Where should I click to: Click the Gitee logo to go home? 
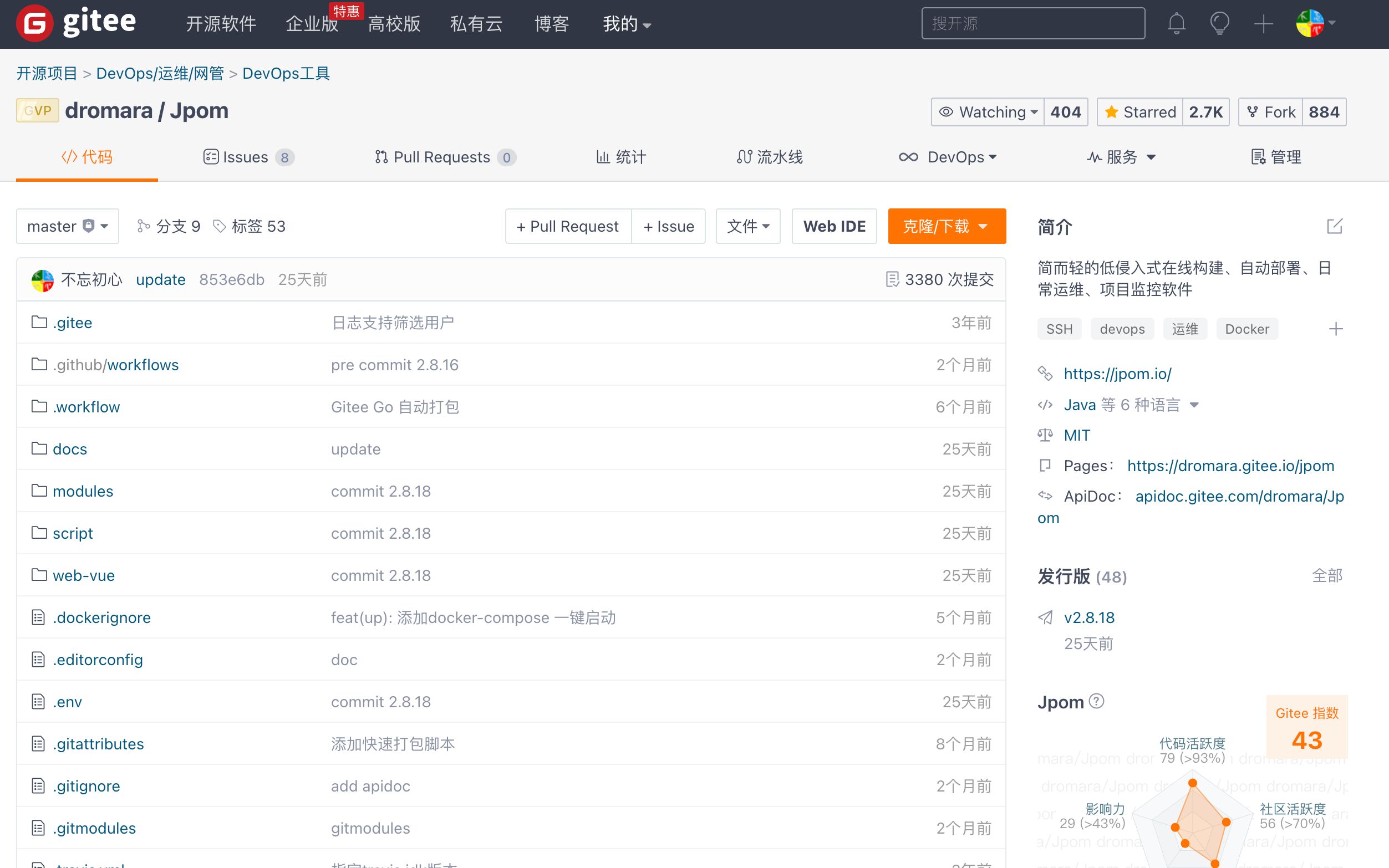point(76,23)
